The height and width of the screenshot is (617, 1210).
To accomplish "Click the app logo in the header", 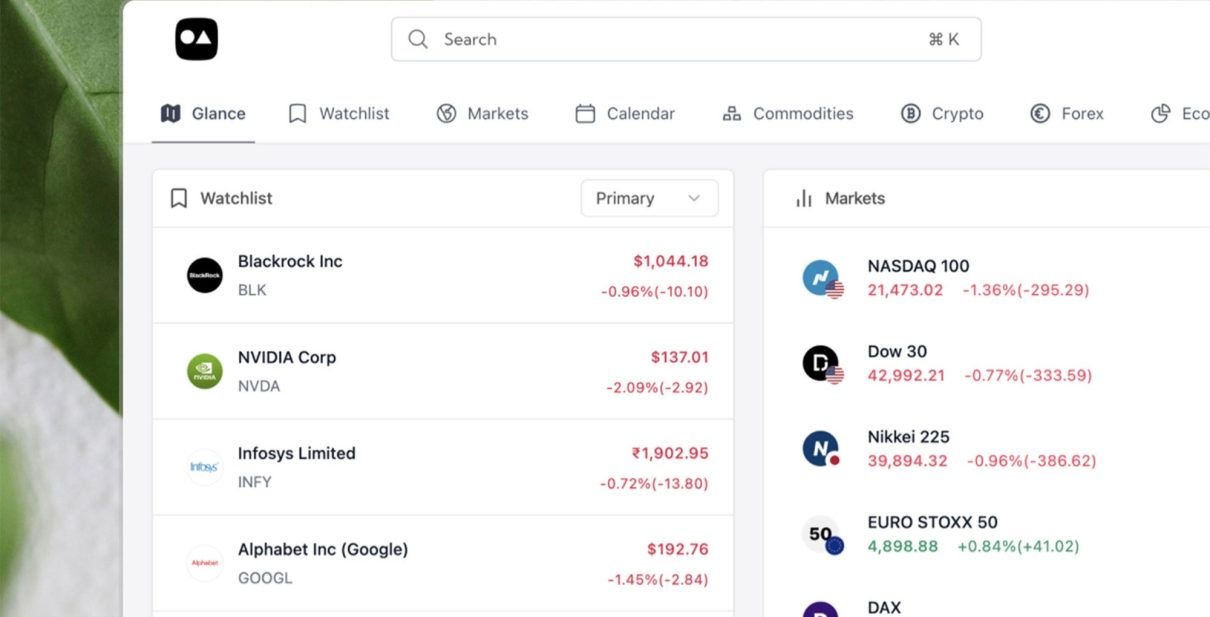I will (196, 39).
